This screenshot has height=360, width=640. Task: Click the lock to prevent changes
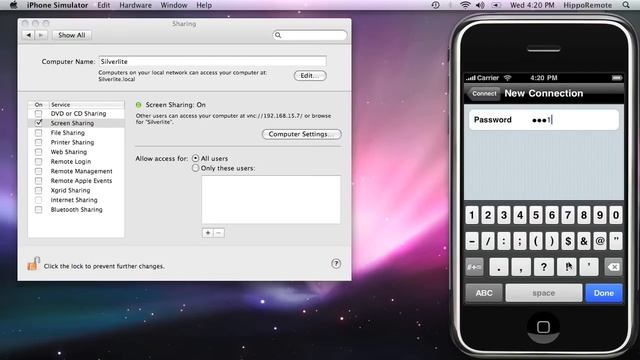click(33, 264)
